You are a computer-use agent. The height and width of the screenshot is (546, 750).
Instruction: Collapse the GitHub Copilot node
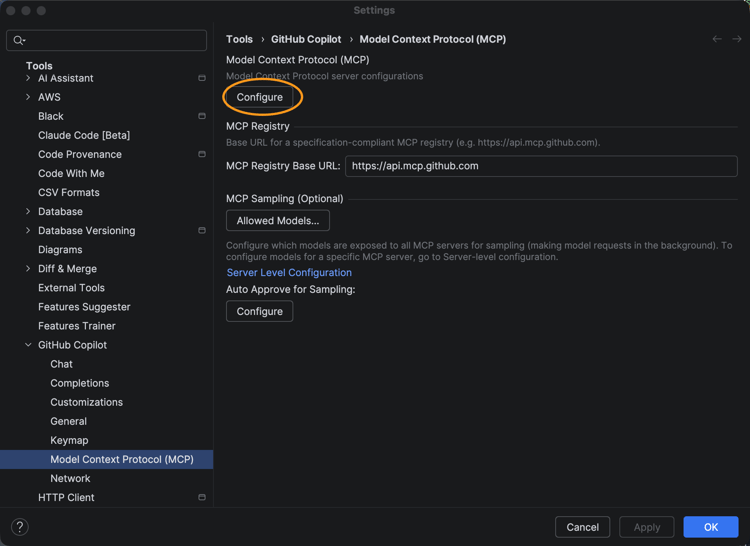click(28, 345)
